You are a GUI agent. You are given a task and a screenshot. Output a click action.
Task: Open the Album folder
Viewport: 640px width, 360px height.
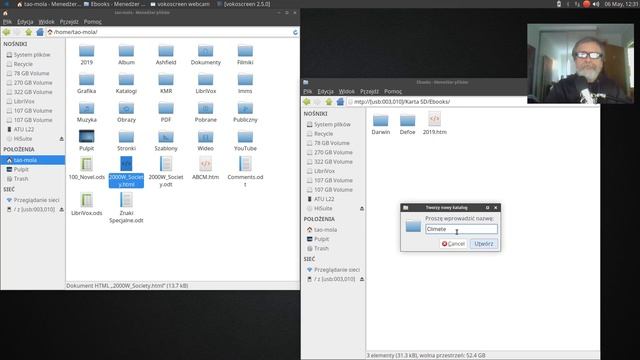click(126, 55)
